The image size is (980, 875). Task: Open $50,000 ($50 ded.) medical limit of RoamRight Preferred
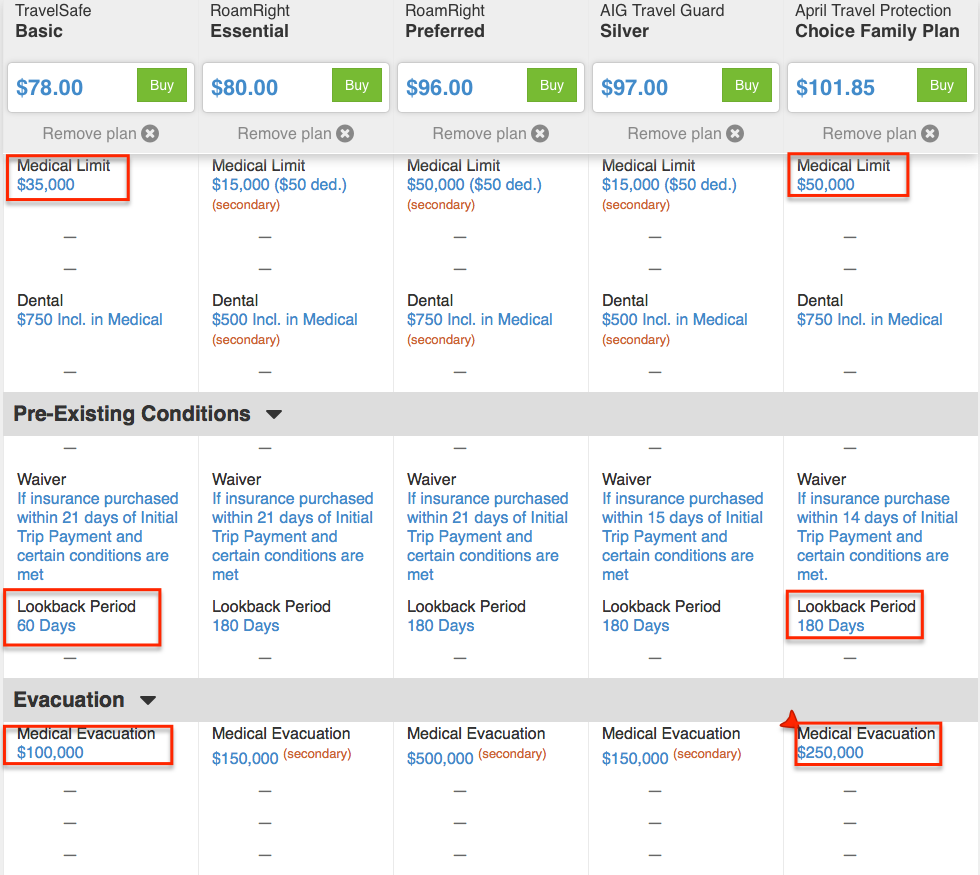coord(474,184)
